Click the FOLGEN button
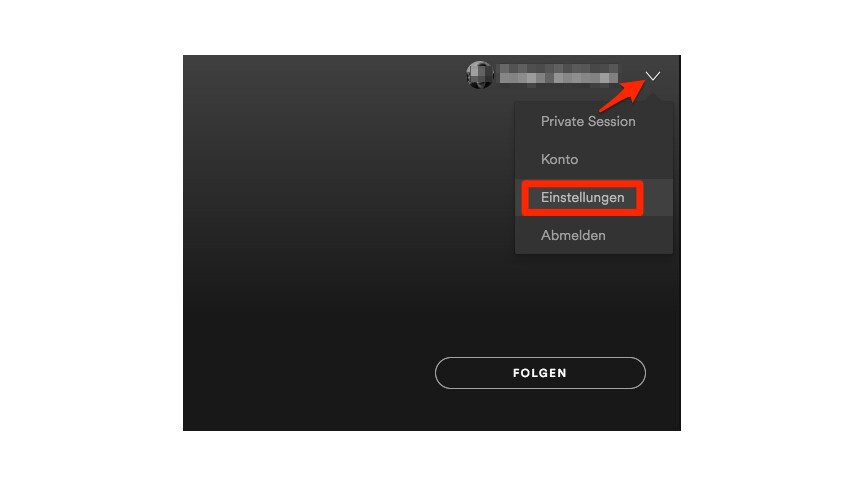 [x=540, y=373]
